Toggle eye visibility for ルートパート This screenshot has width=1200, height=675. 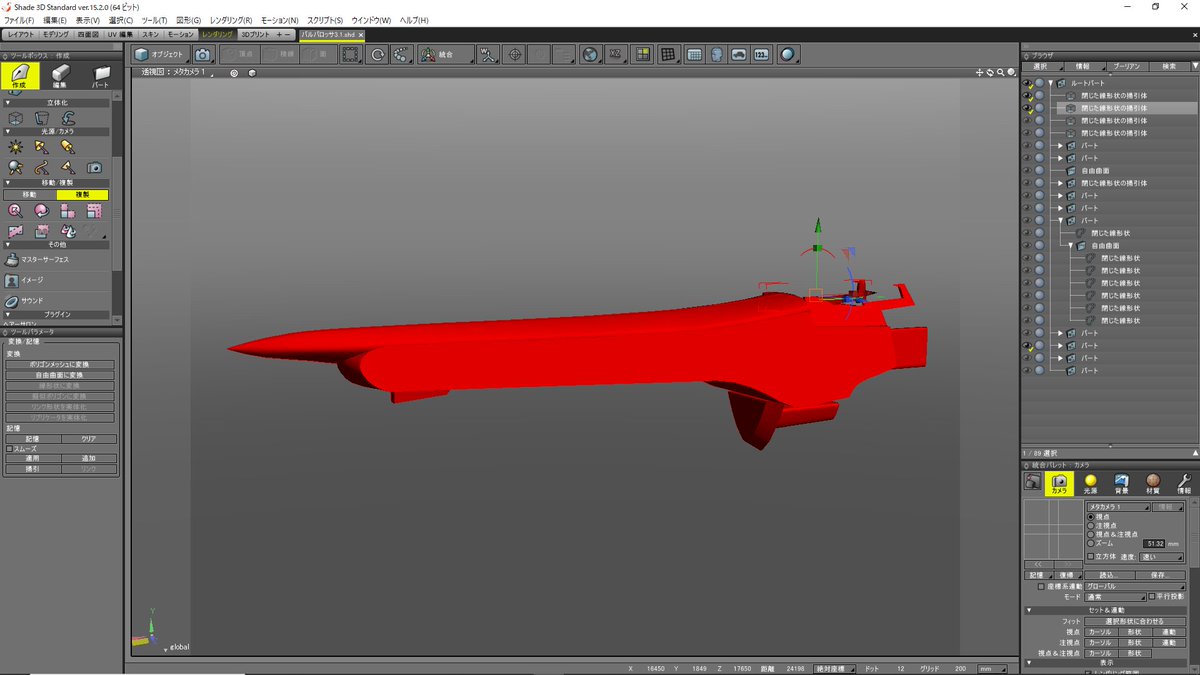point(1027,83)
